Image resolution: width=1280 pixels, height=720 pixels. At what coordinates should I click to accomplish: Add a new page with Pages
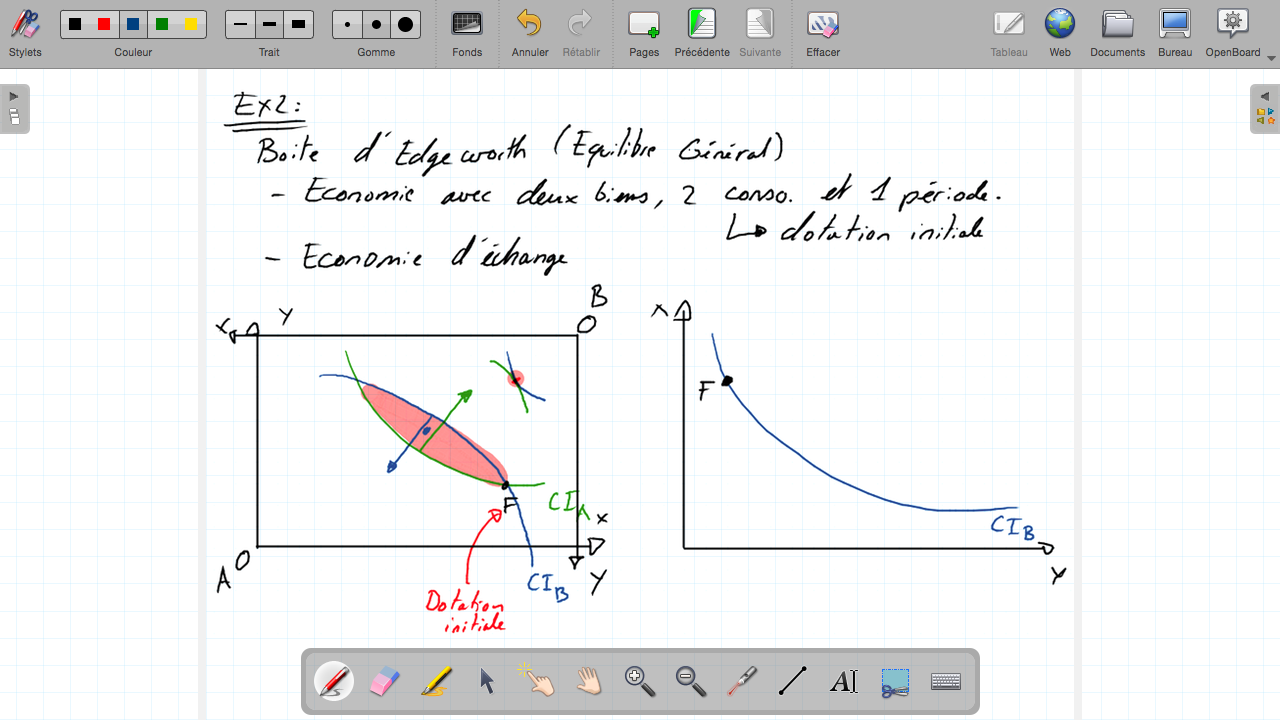644,34
